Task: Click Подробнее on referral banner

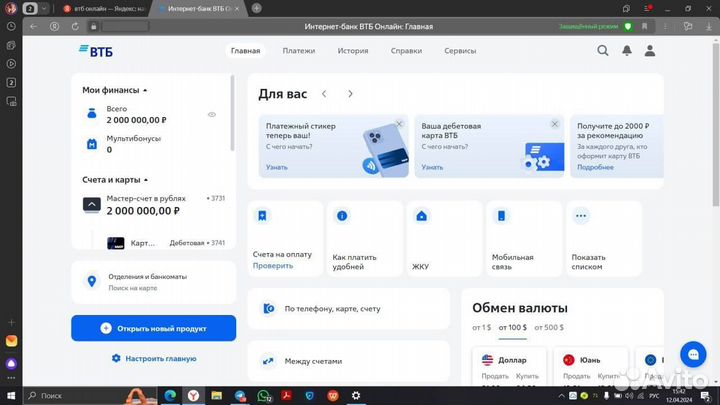Action: coord(595,167)
